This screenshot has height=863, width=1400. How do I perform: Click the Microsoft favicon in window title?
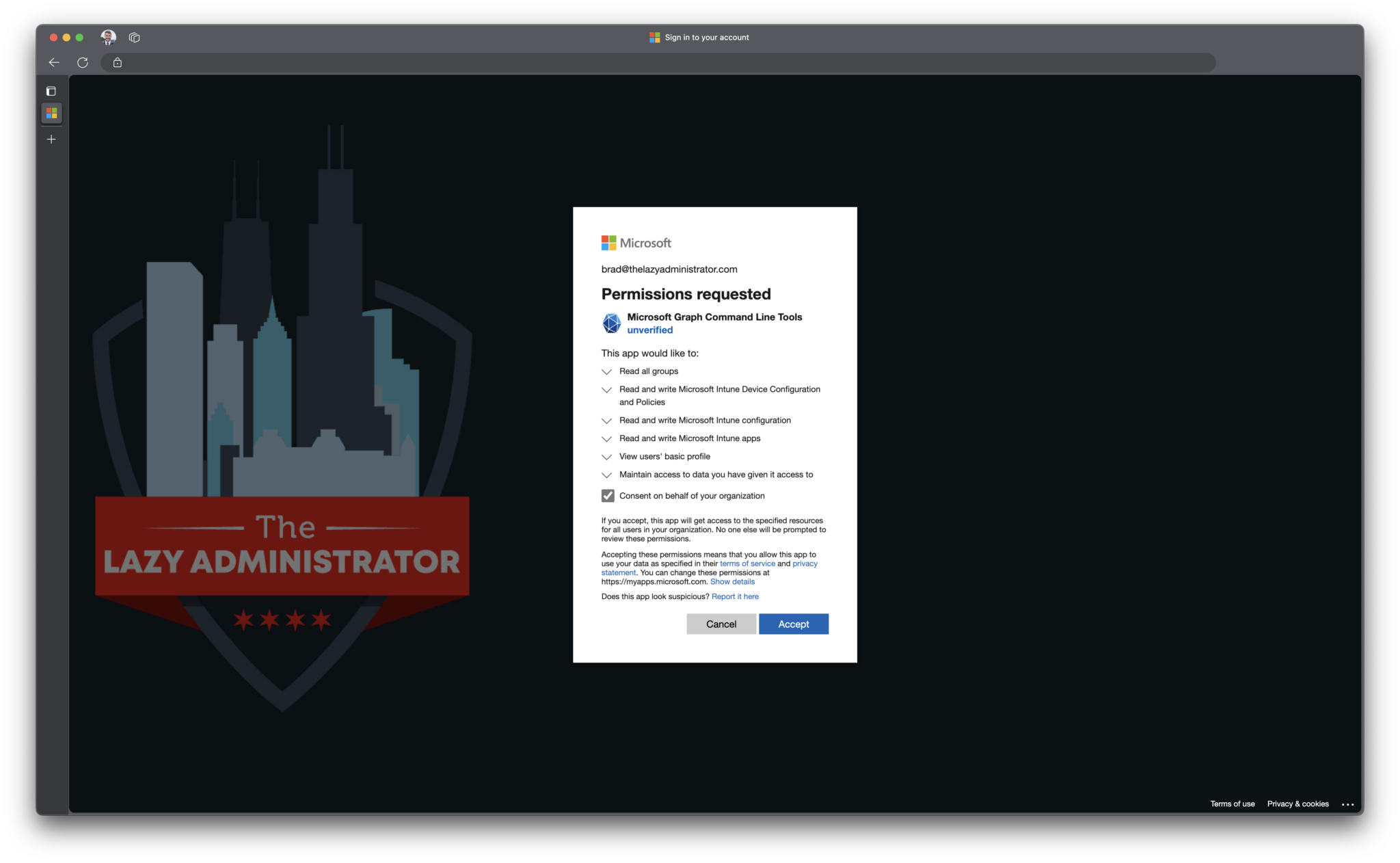pyautogui.click(x=654, y=38)
